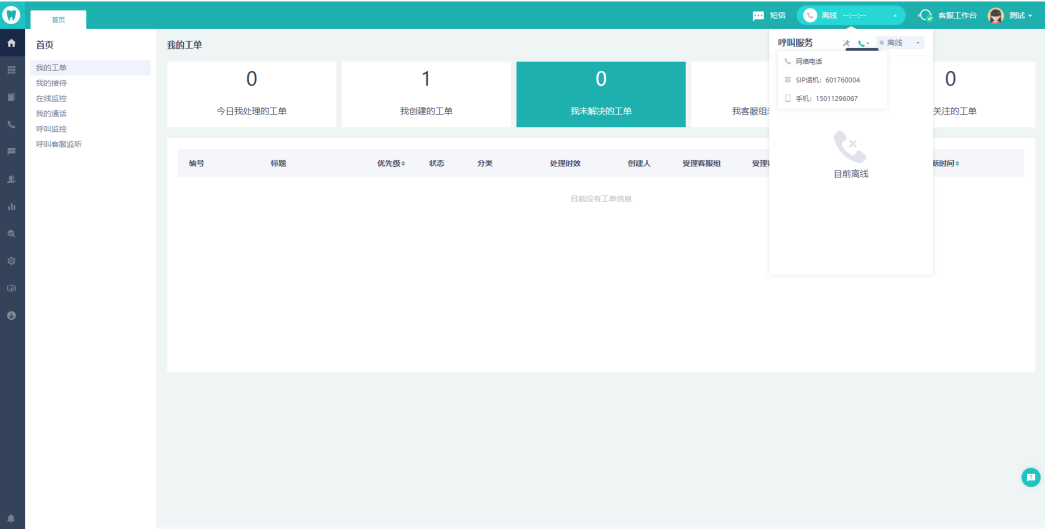Click the tooth logo icon at top-left
Viewport: 1045px width, 529px height.
pos(11,15)
